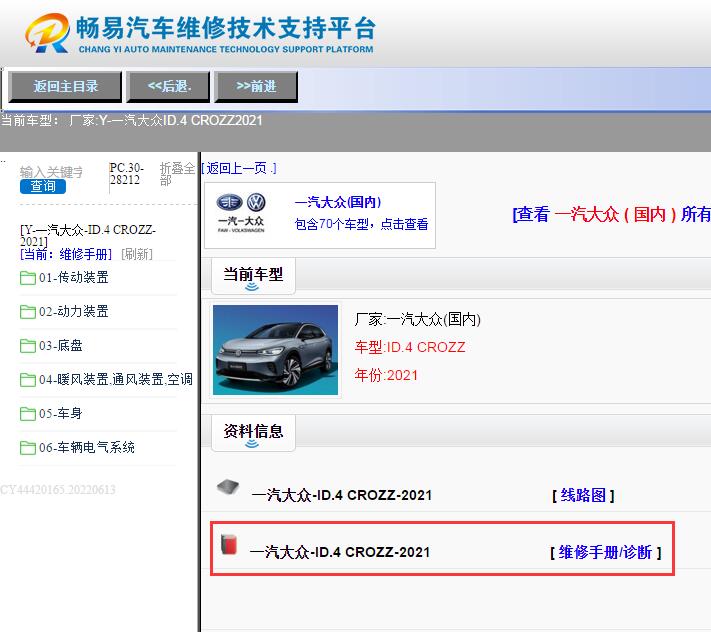Viewport: 711px width, 632px height.
Task: Expand the 01-传动装置 tree label
Action: click(74, 277)
